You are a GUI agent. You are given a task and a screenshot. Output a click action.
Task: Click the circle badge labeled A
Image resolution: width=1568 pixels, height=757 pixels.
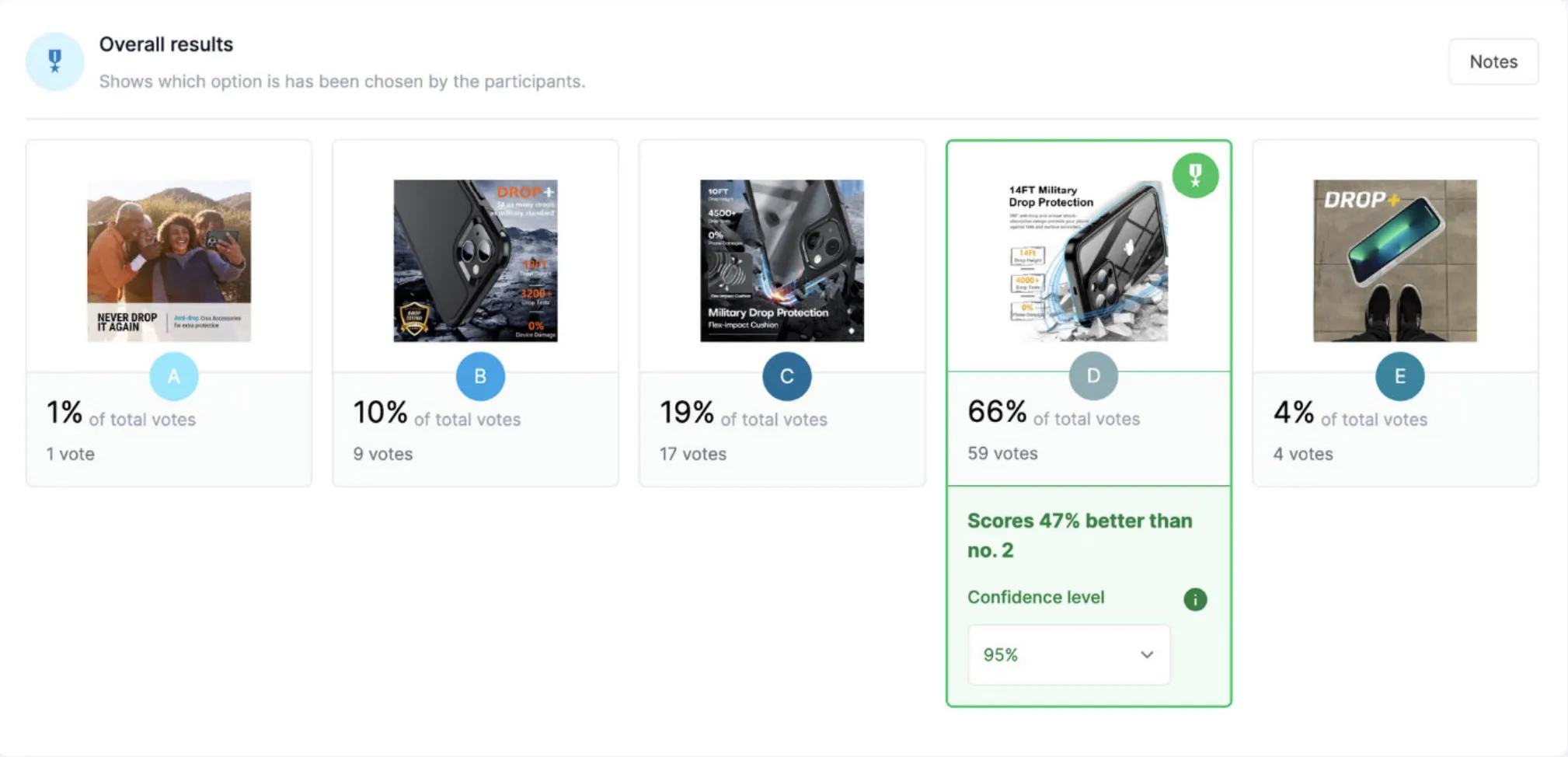click(173, 376)
